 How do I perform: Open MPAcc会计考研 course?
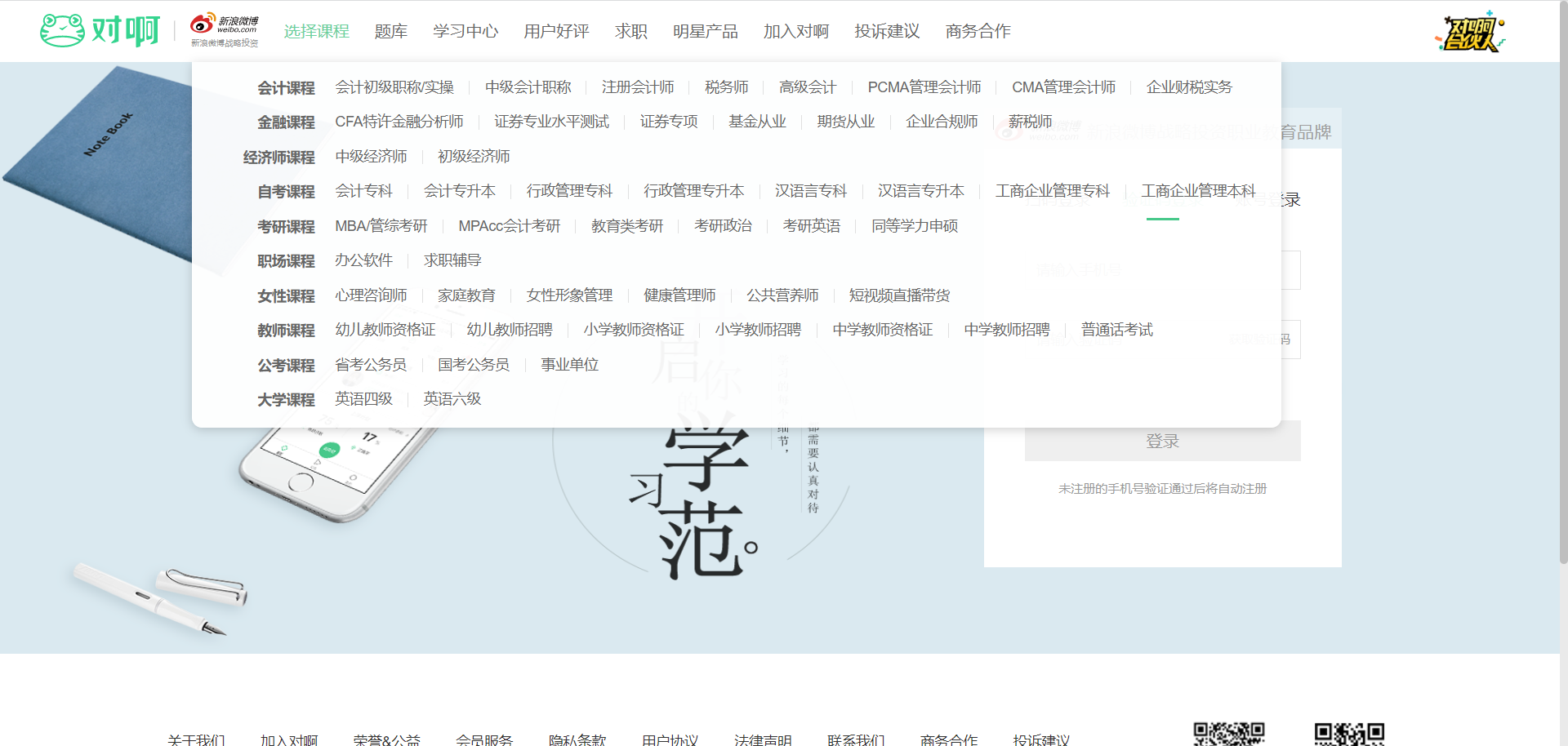[510, 226]
